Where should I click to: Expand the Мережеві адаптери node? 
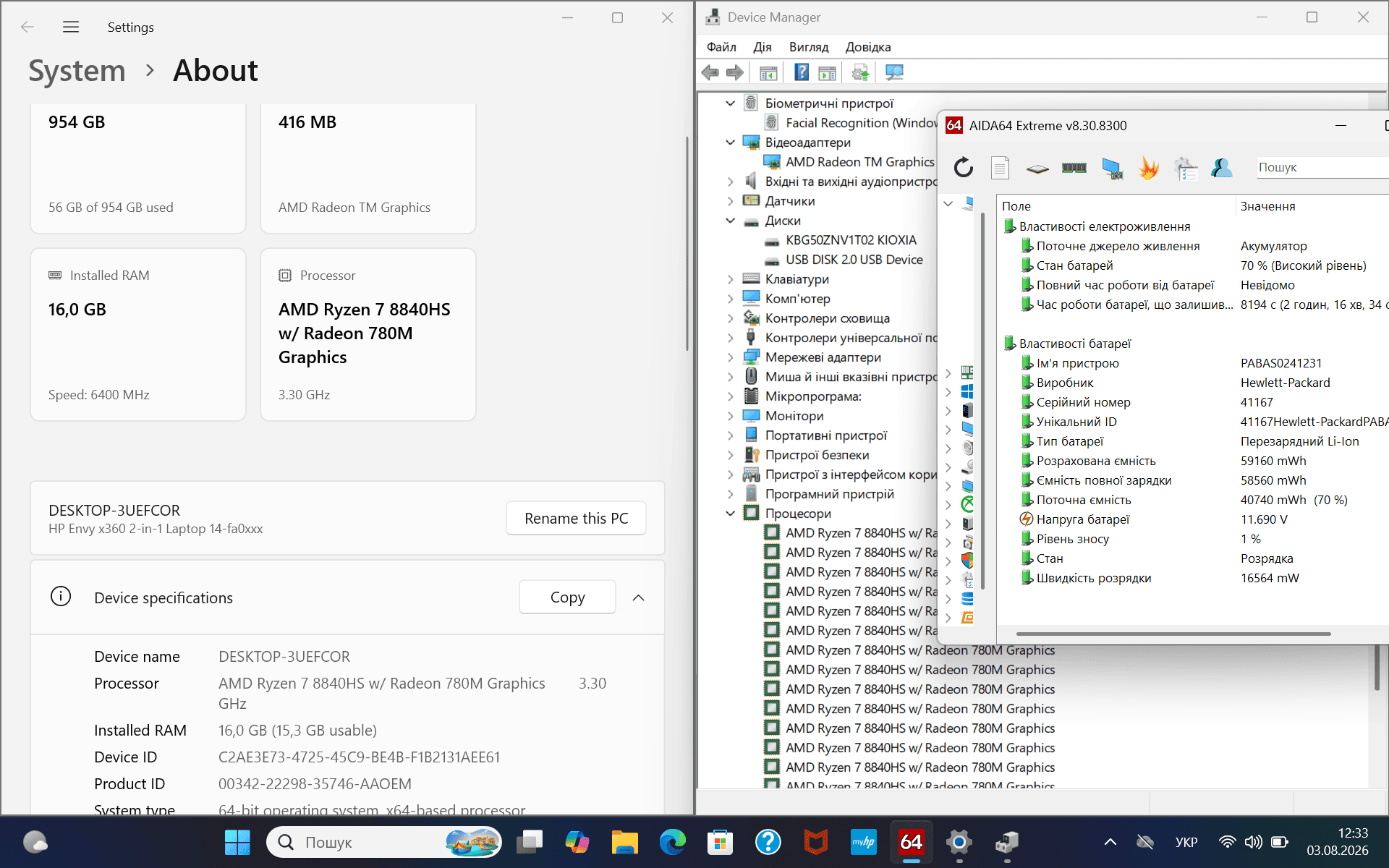pos(731,357)
